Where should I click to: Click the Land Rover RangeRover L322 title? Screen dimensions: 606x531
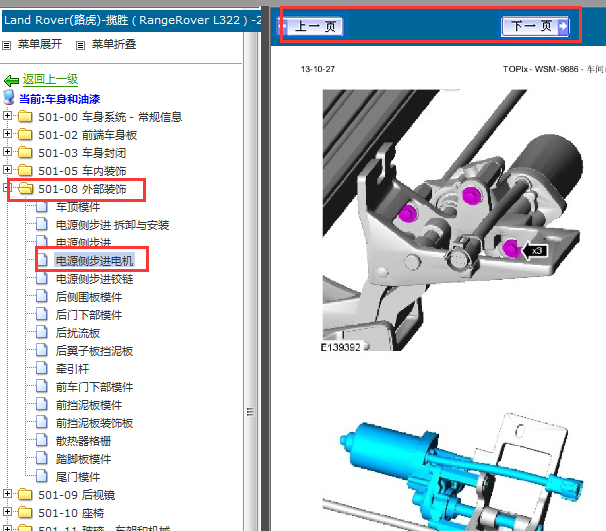(132, 20)
